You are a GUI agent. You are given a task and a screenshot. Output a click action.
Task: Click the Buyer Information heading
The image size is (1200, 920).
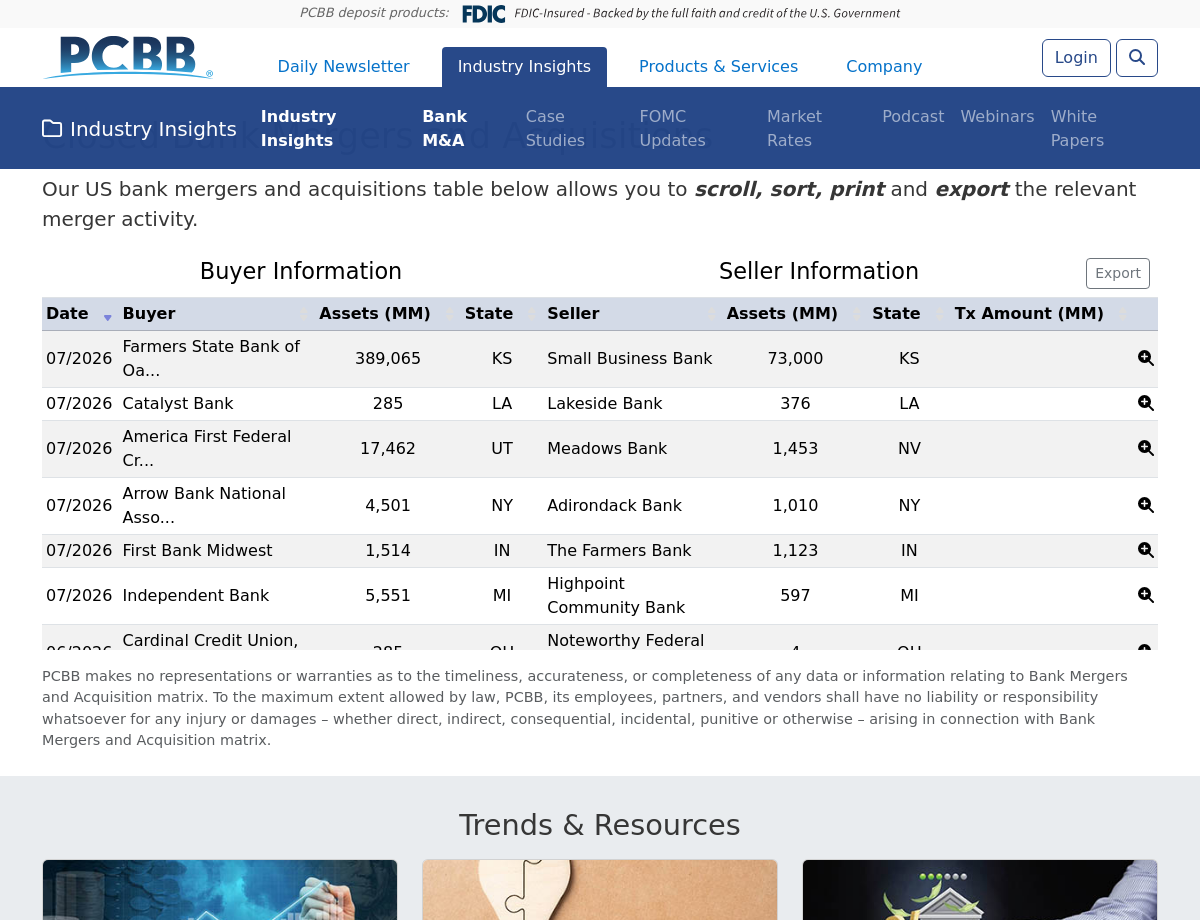[301, 271]
